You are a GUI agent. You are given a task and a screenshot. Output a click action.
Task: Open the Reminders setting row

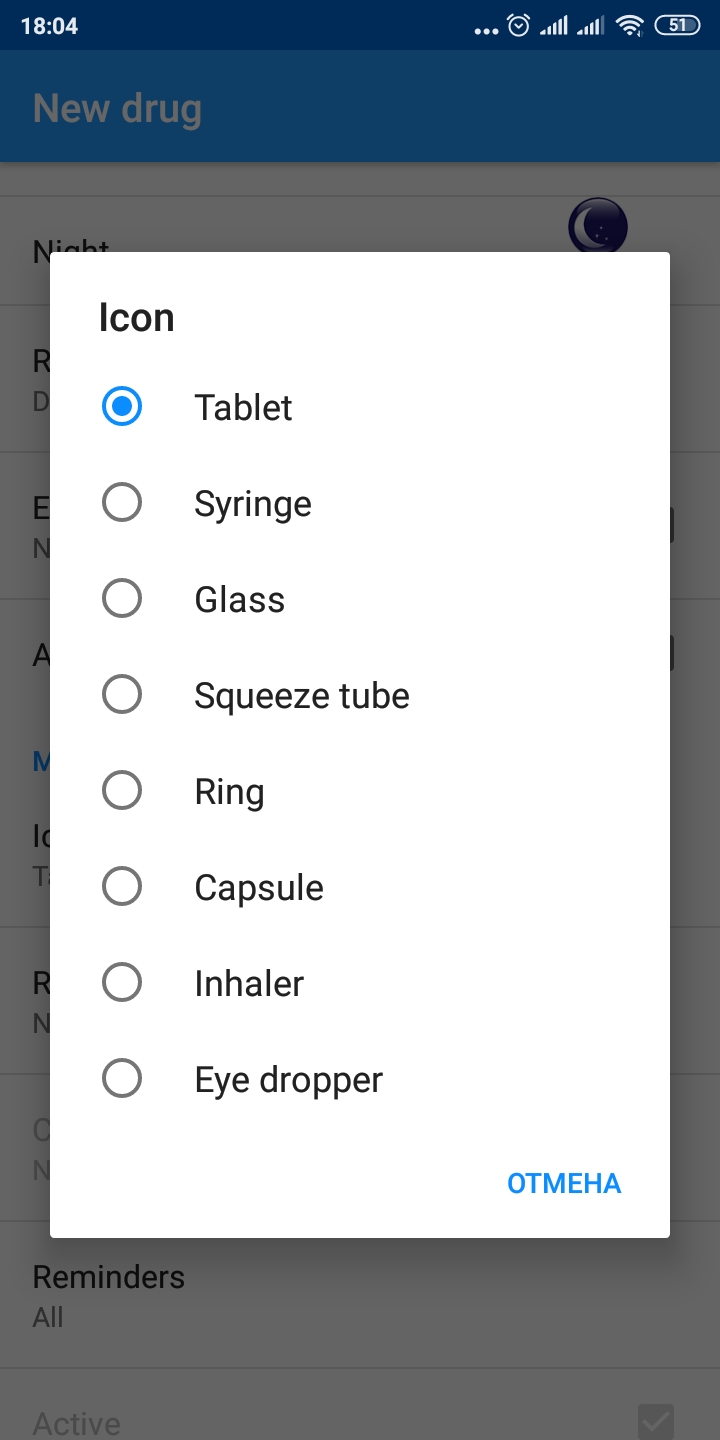(108, 1295)
